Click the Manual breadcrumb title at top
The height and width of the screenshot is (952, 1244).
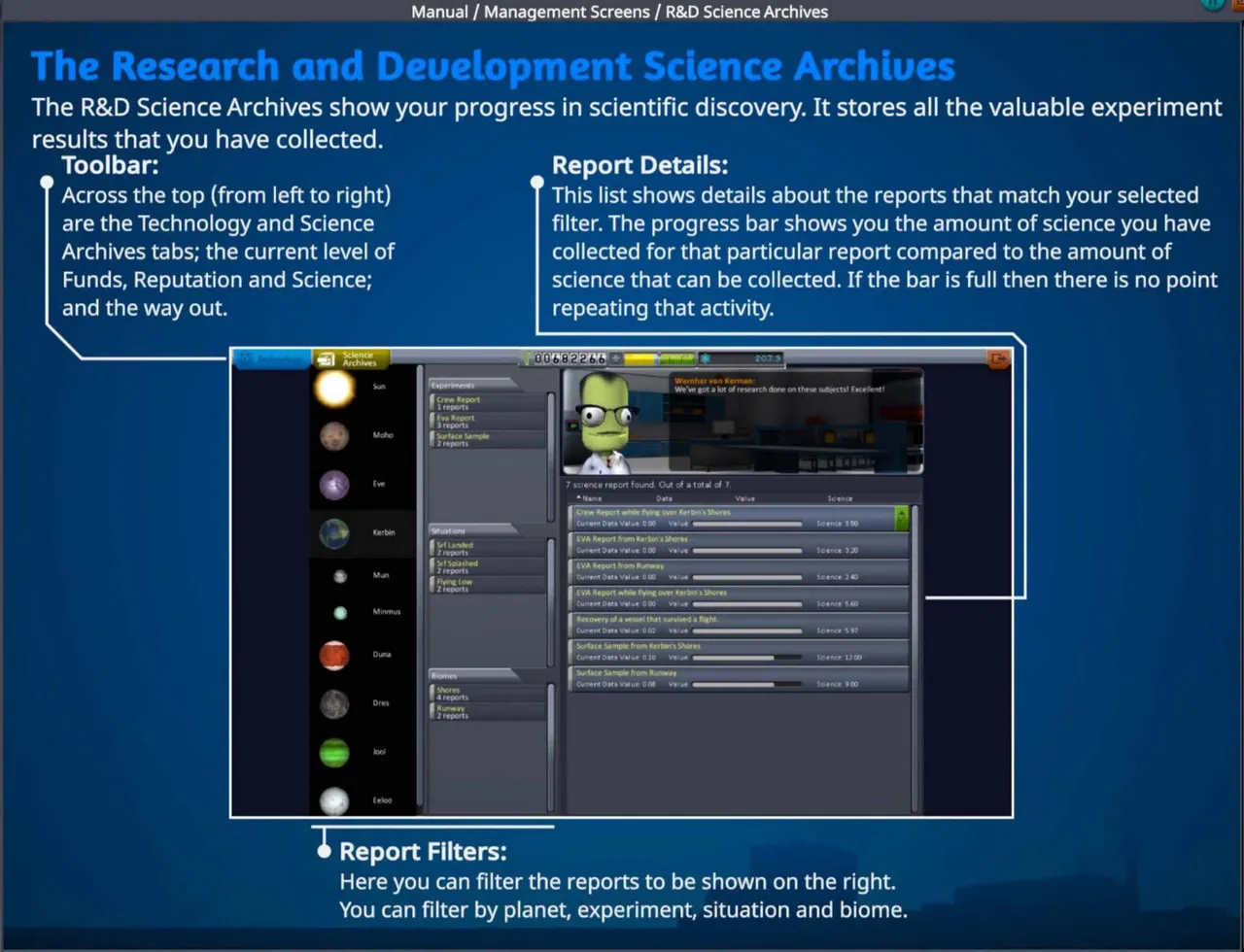coord(620,12)
